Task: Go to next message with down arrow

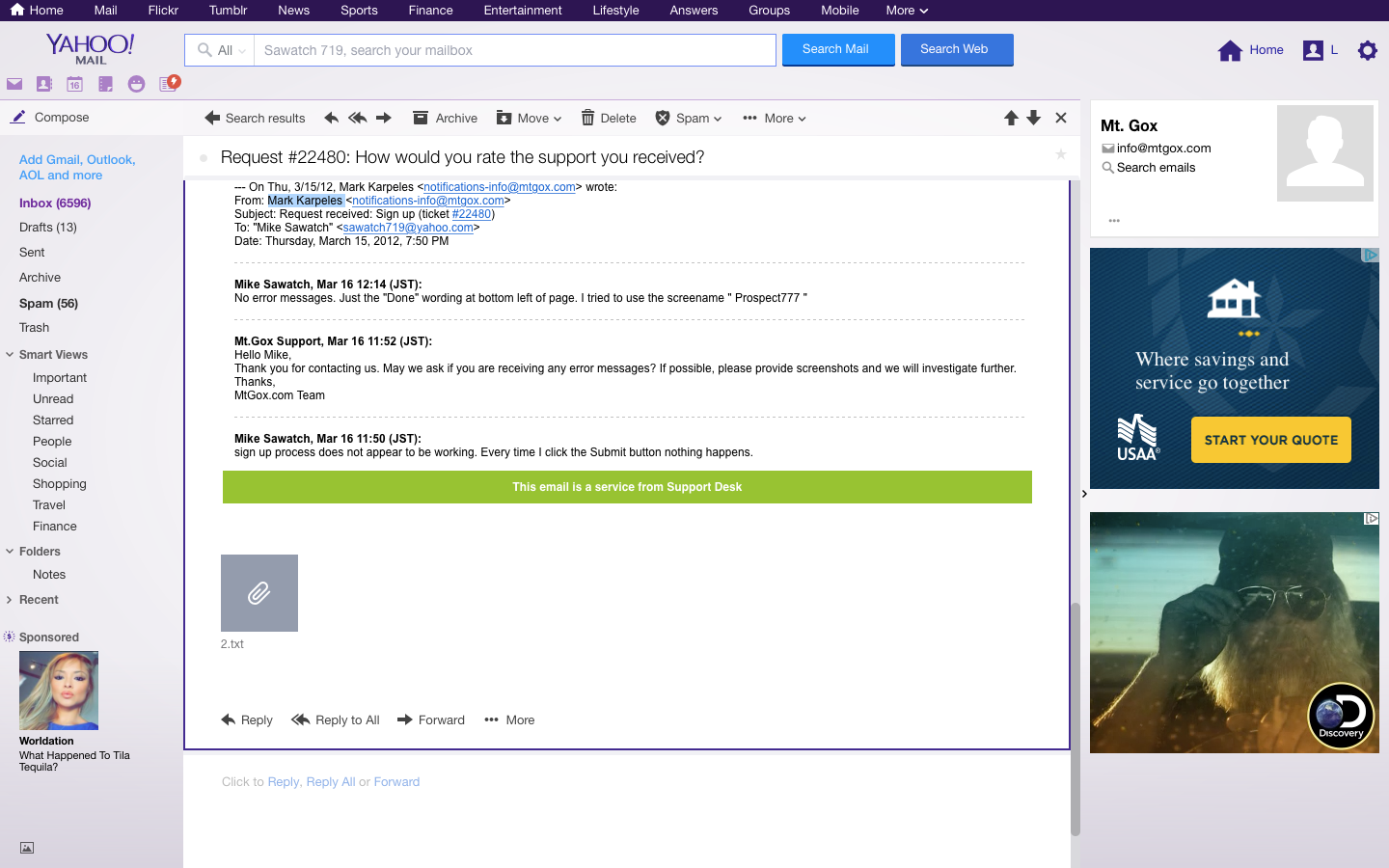Action: point(1034,118)
